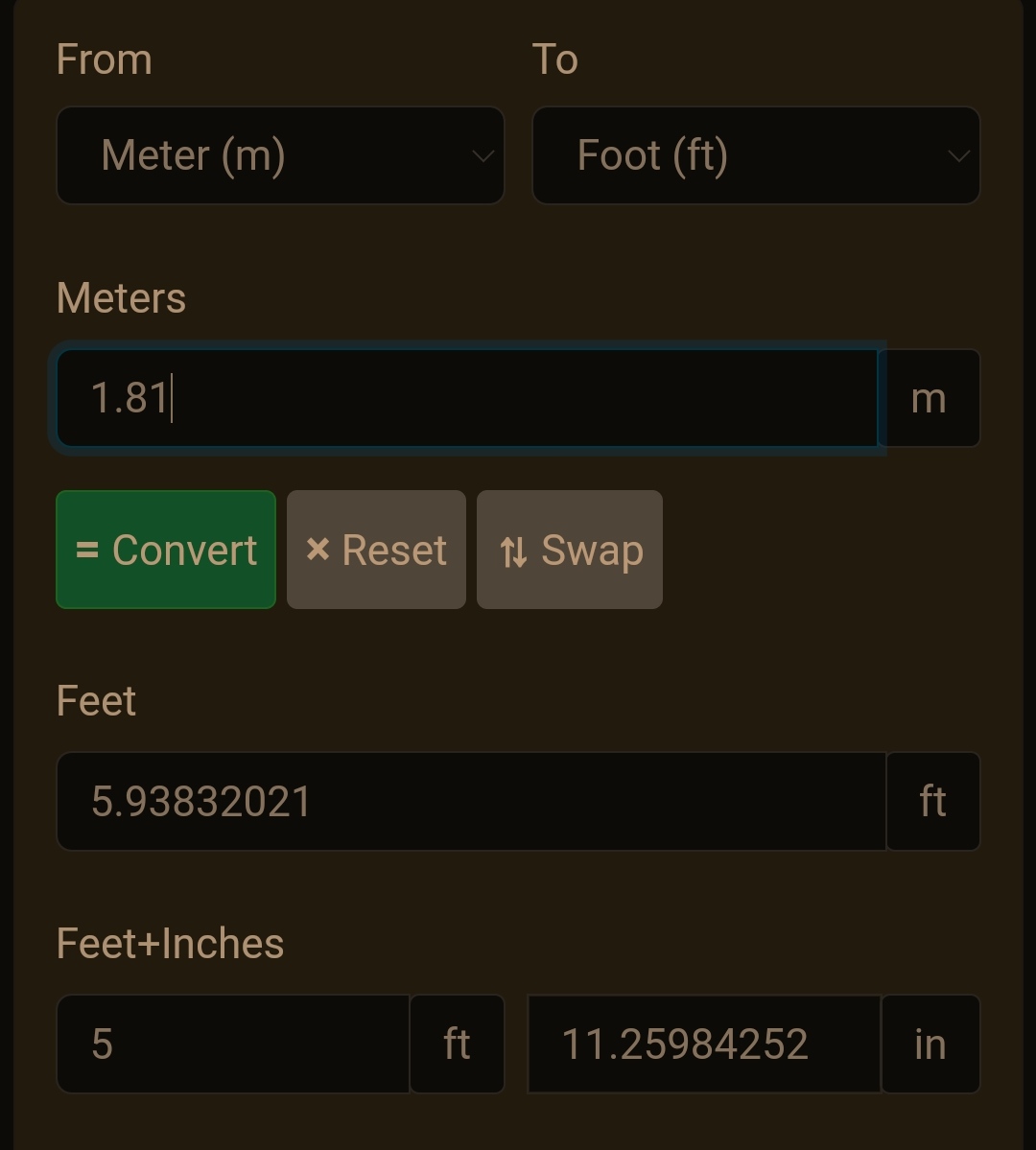Click the "Meters" field label
1036x1150 pixels.
tap(122, 298)
